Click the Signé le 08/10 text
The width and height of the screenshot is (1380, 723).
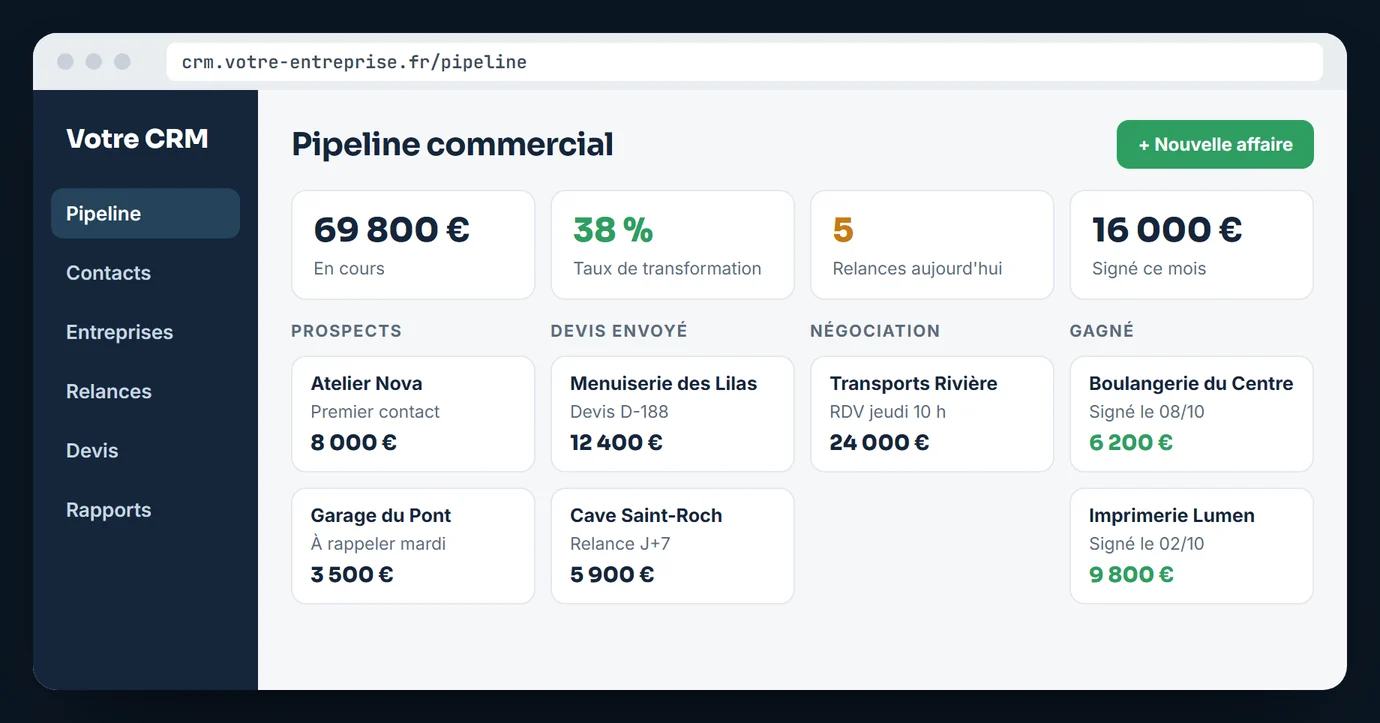pyautogui.click(x=1146, y=412)
